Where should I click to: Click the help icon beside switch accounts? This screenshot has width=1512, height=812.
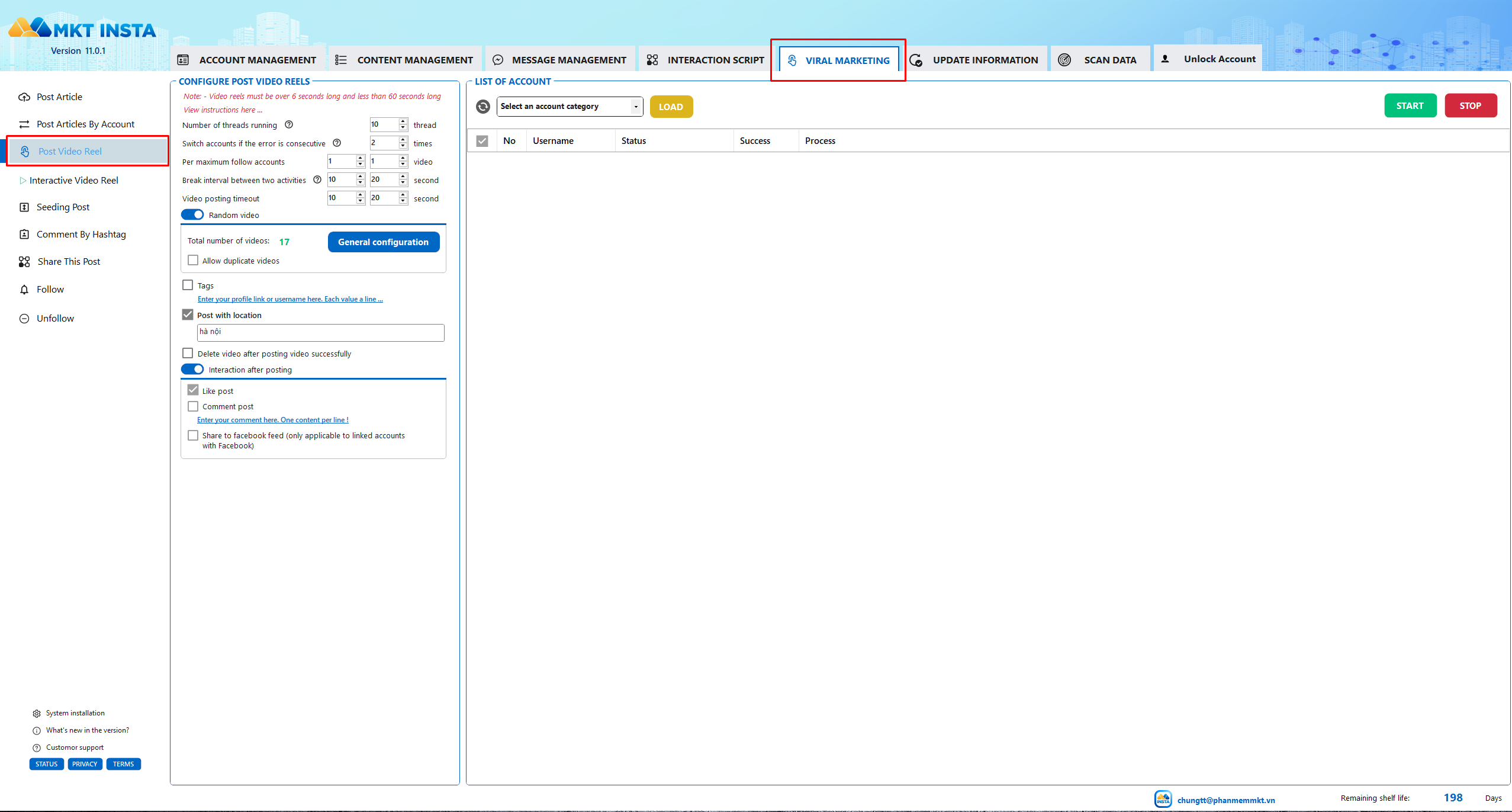337,143
